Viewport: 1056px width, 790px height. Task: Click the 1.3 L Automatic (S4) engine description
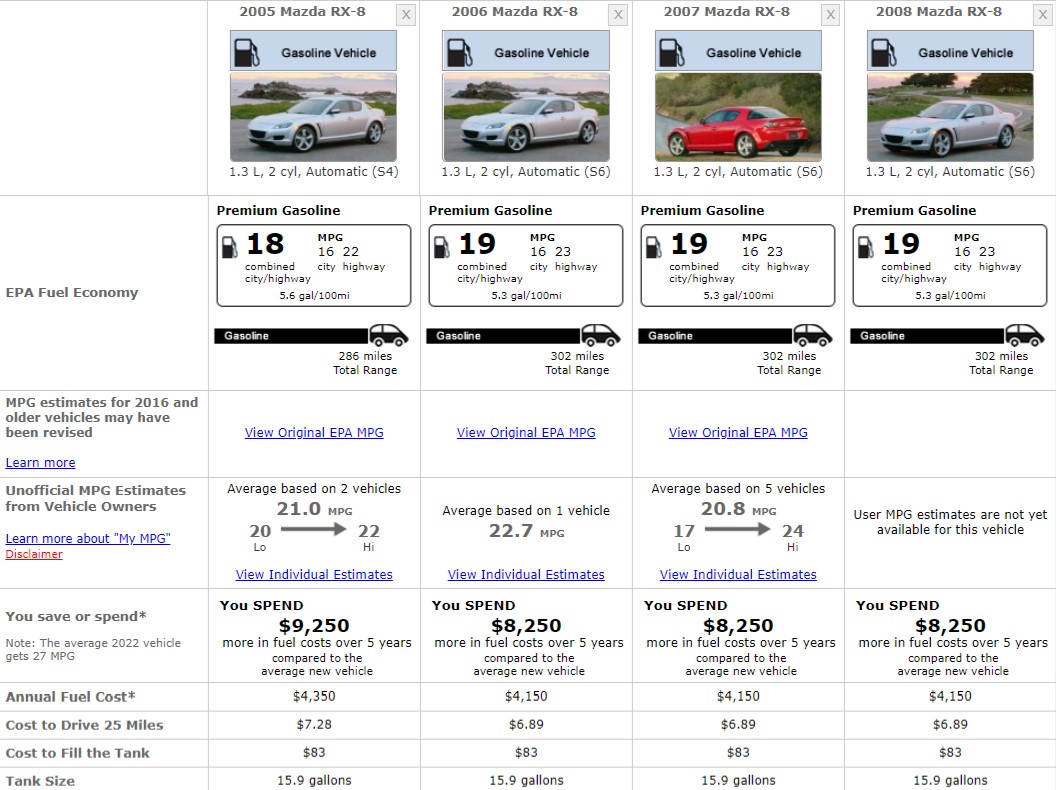coord(314,172)
